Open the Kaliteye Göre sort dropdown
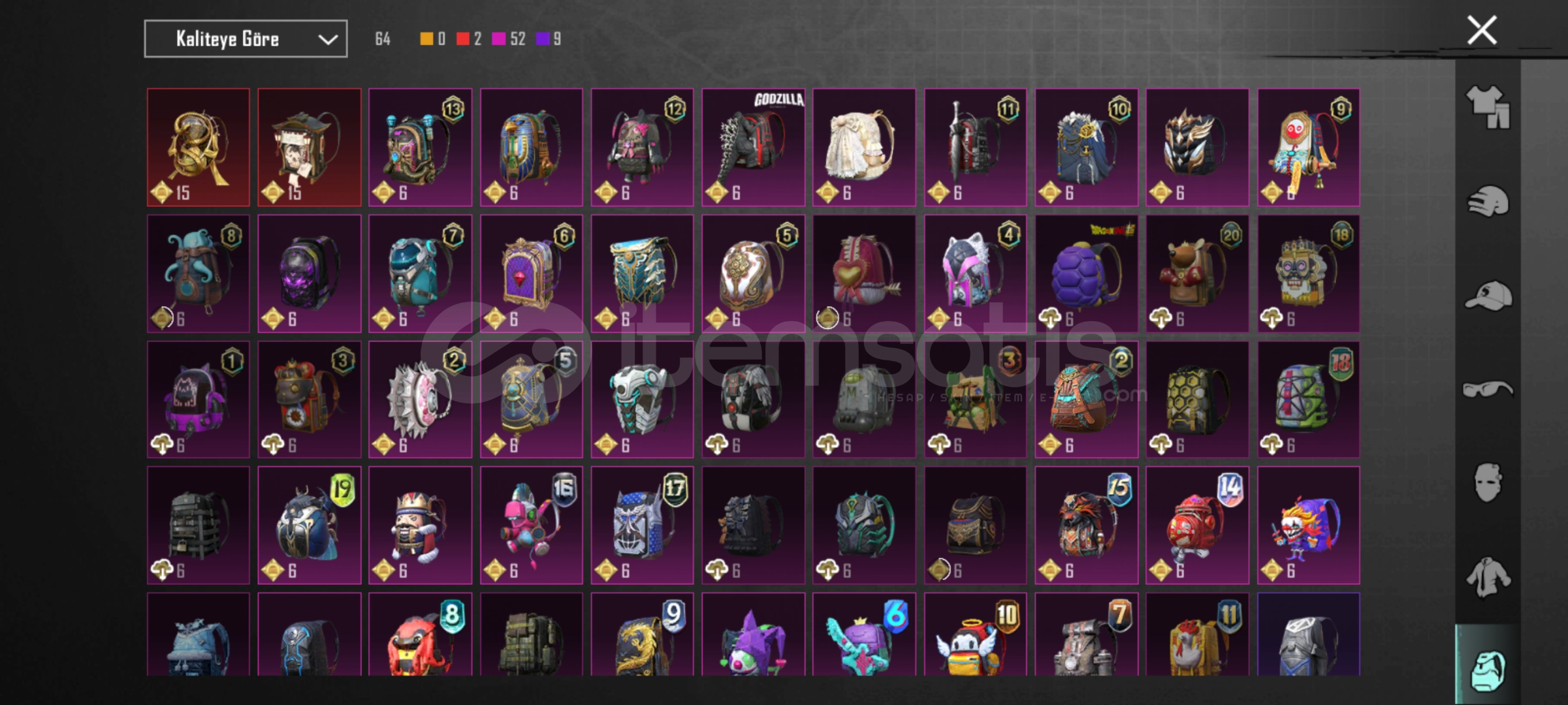 pos(246,39)
